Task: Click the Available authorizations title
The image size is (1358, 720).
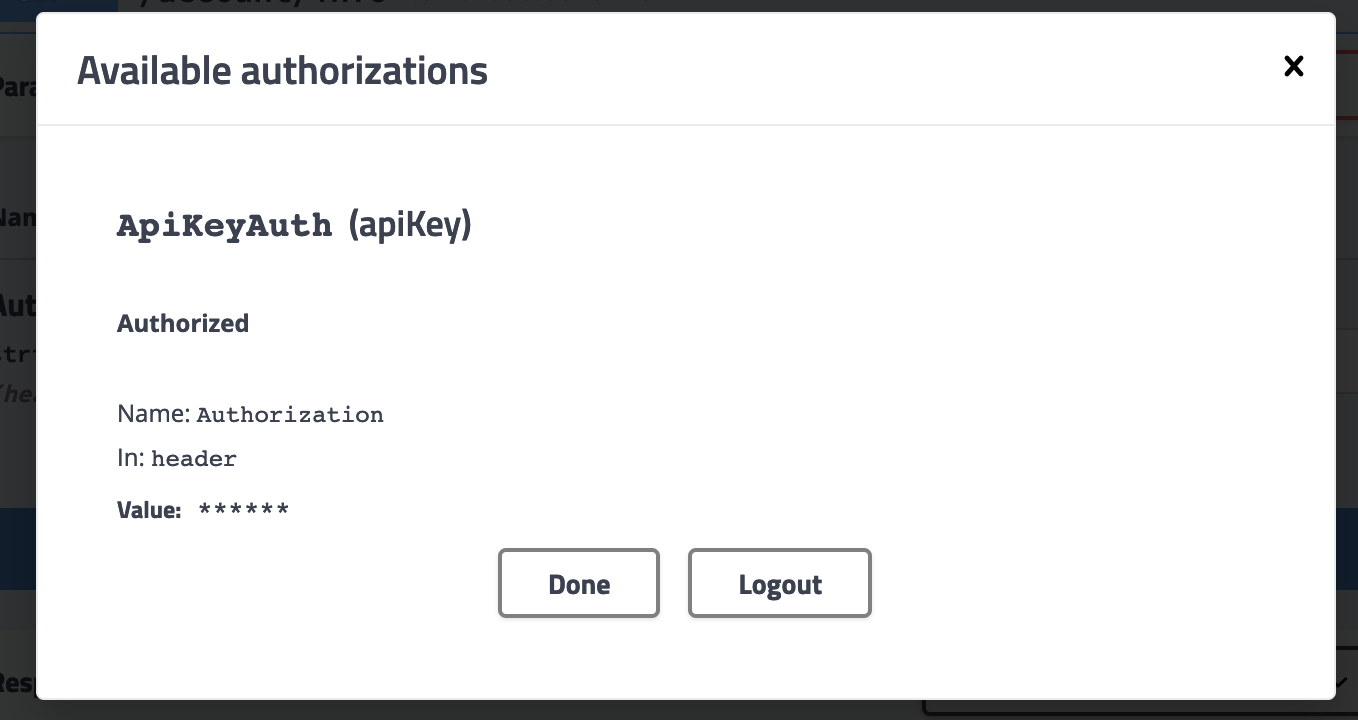Action: [x=282, y=70]
